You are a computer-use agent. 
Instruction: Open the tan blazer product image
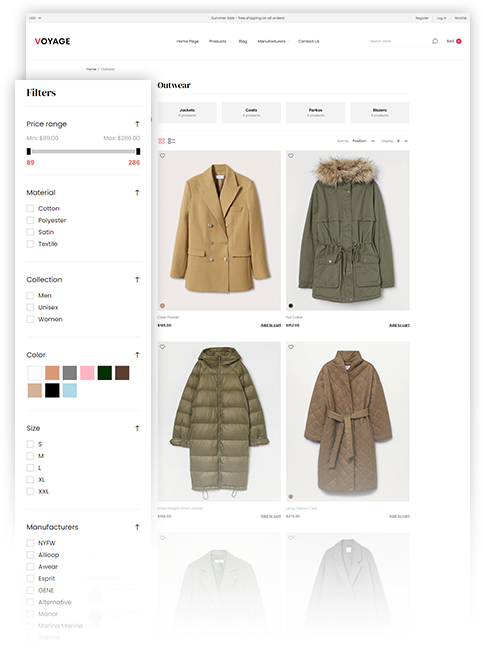pos(219,231)
